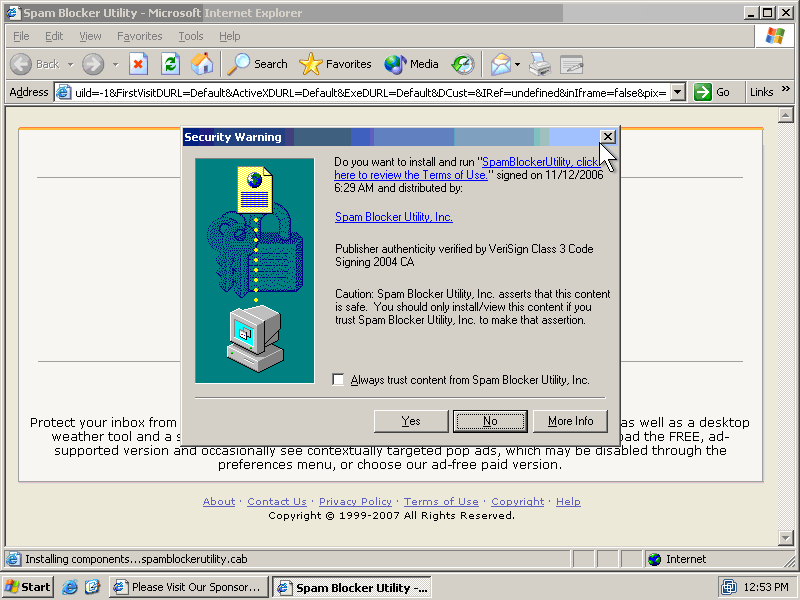800x600 pixels.
Task: Click the Internet Explorer title bar icon
Action: click(13, 13)
